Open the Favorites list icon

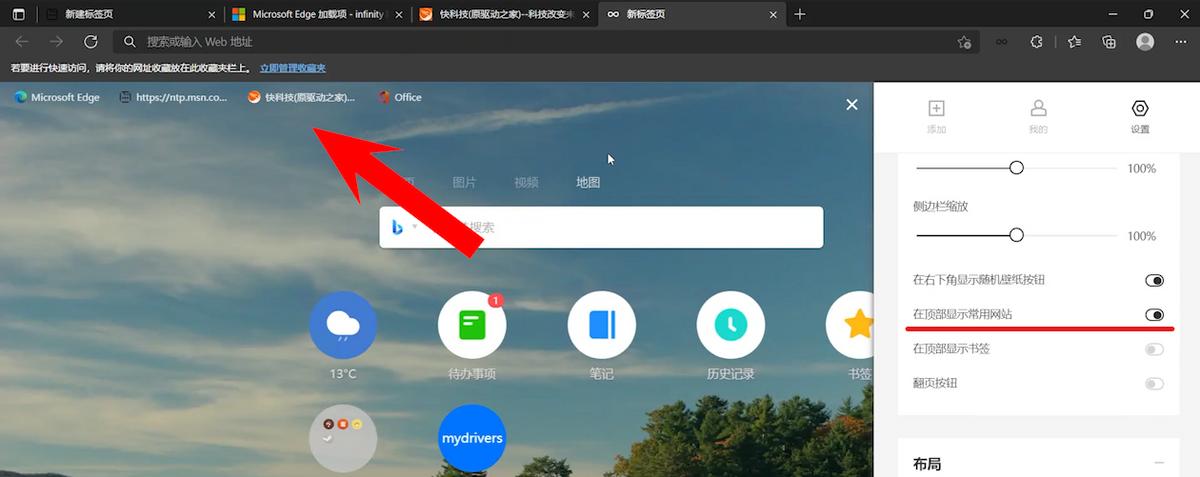coord(1074,42)
